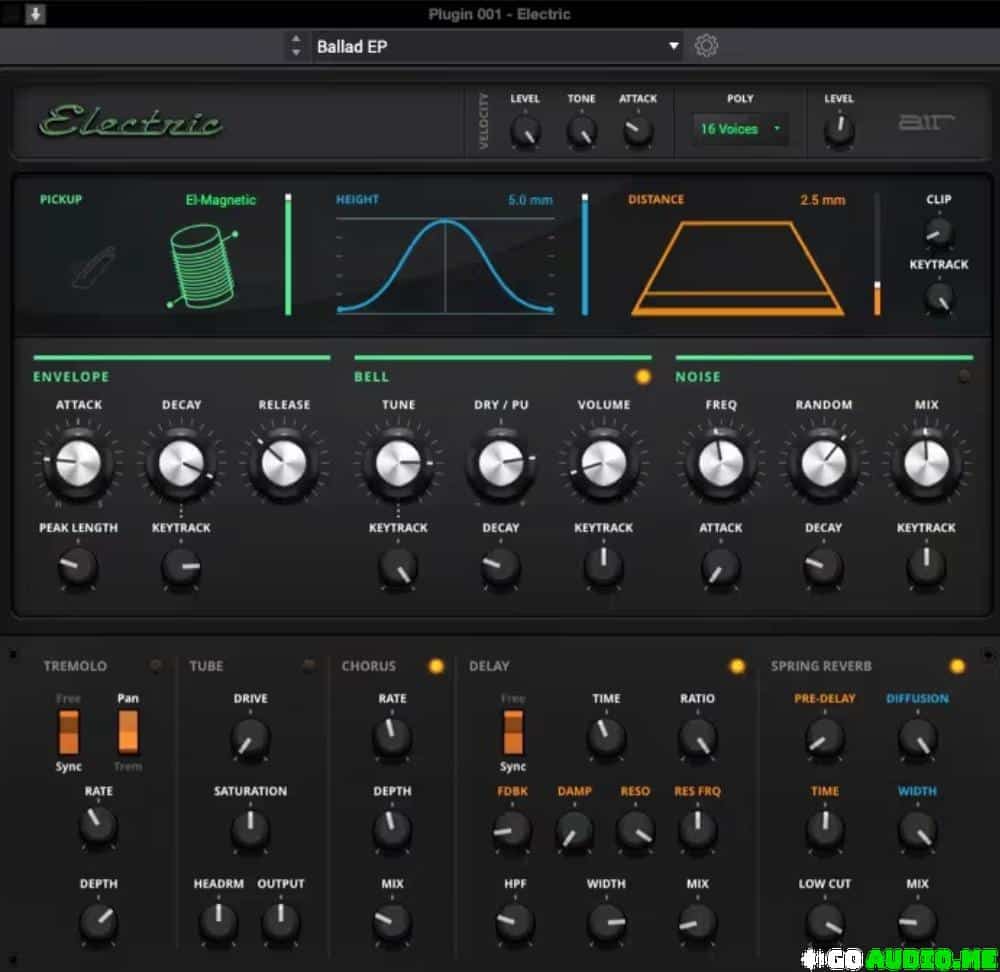
Task: Click the orange Distance slider
Action: (878, 254)
